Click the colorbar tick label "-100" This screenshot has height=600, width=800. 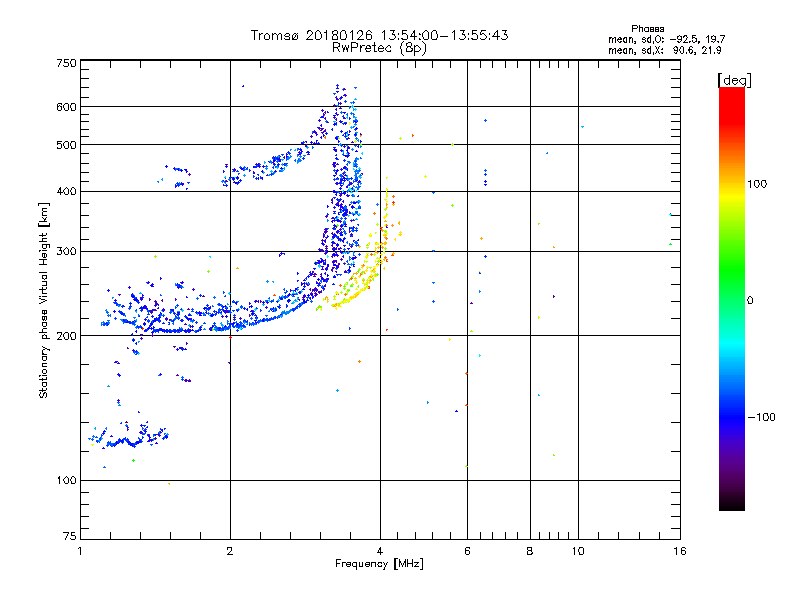pyautogui.click(x=761, y=417)
